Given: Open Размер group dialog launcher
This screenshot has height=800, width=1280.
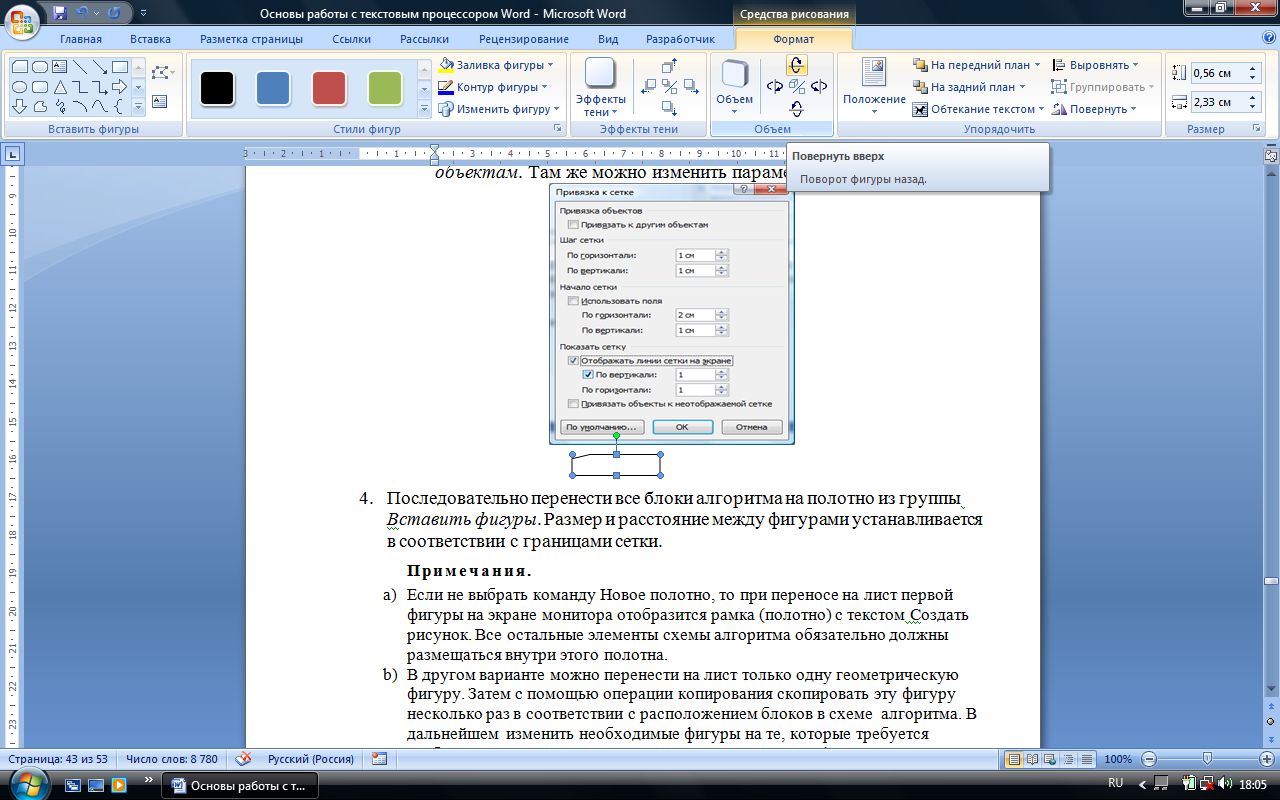Looking at the screenshot, I should pyautogui.click(x=1255, y=129).
